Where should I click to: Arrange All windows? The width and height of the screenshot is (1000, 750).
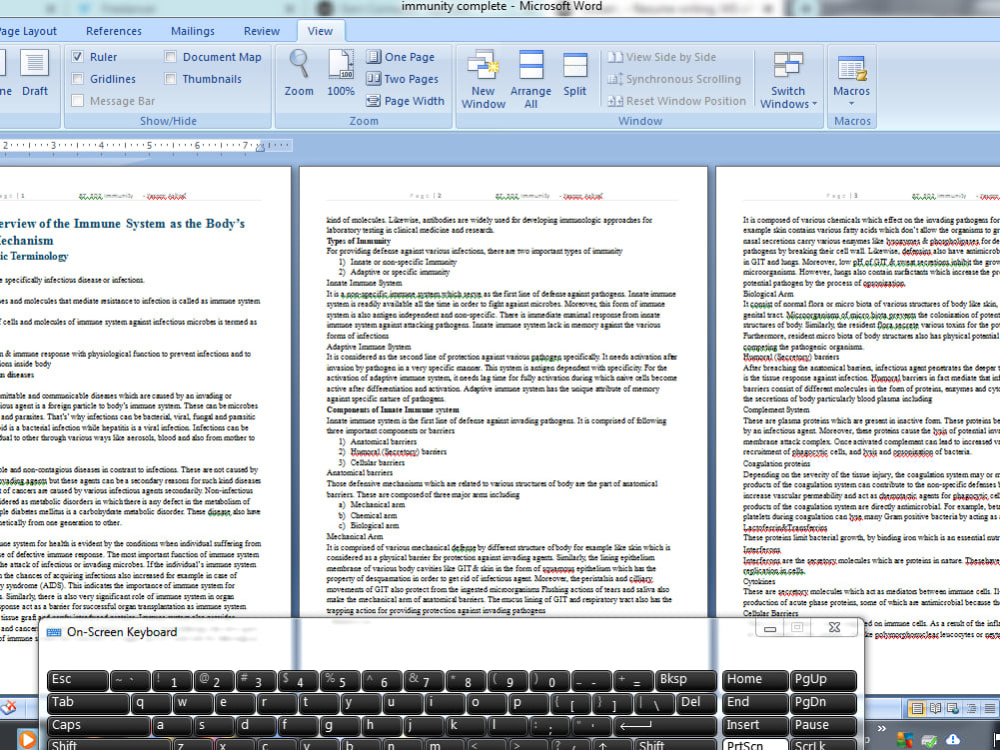531,78
